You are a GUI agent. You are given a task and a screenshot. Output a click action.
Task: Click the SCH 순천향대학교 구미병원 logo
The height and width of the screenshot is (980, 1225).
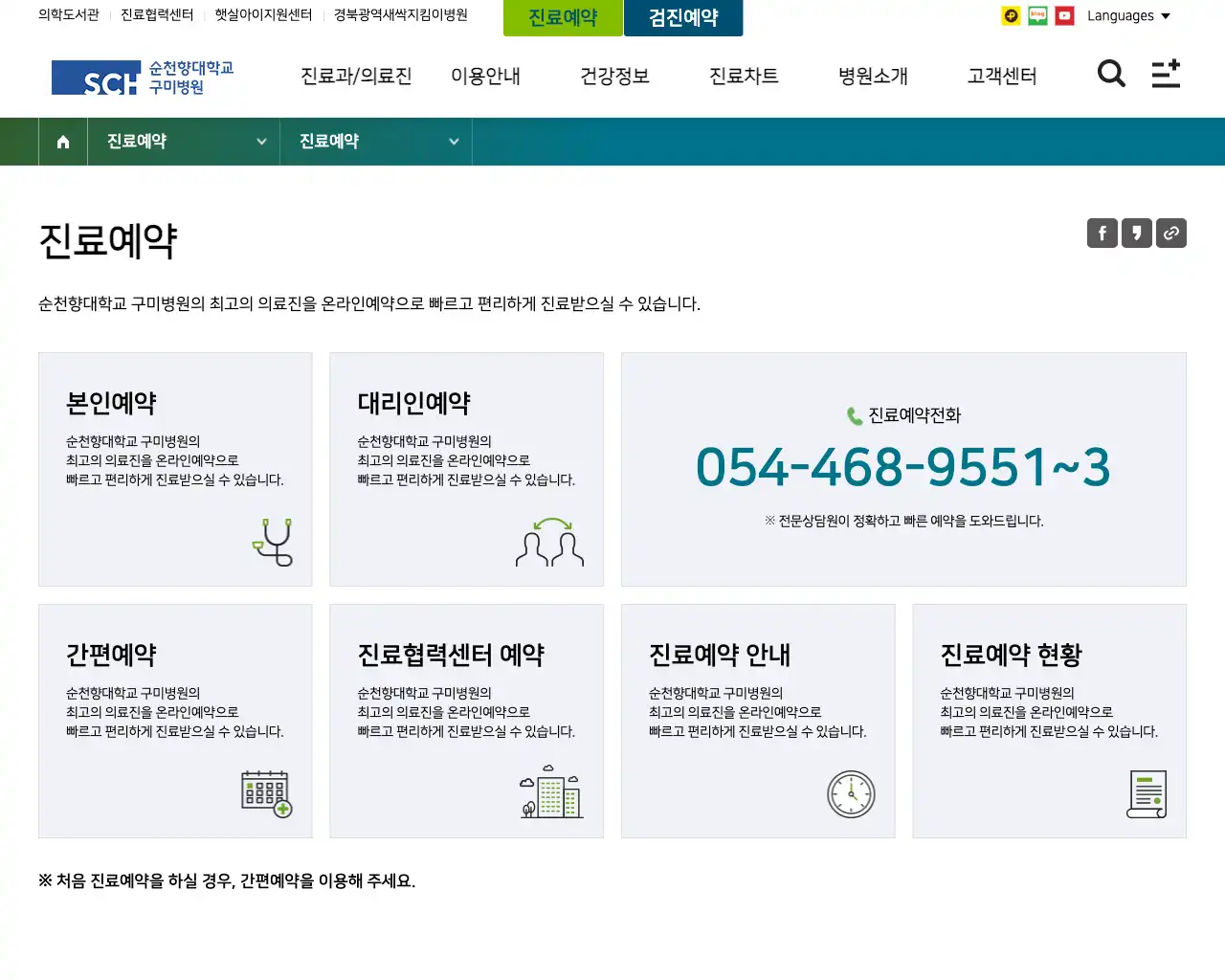(143, 78)
